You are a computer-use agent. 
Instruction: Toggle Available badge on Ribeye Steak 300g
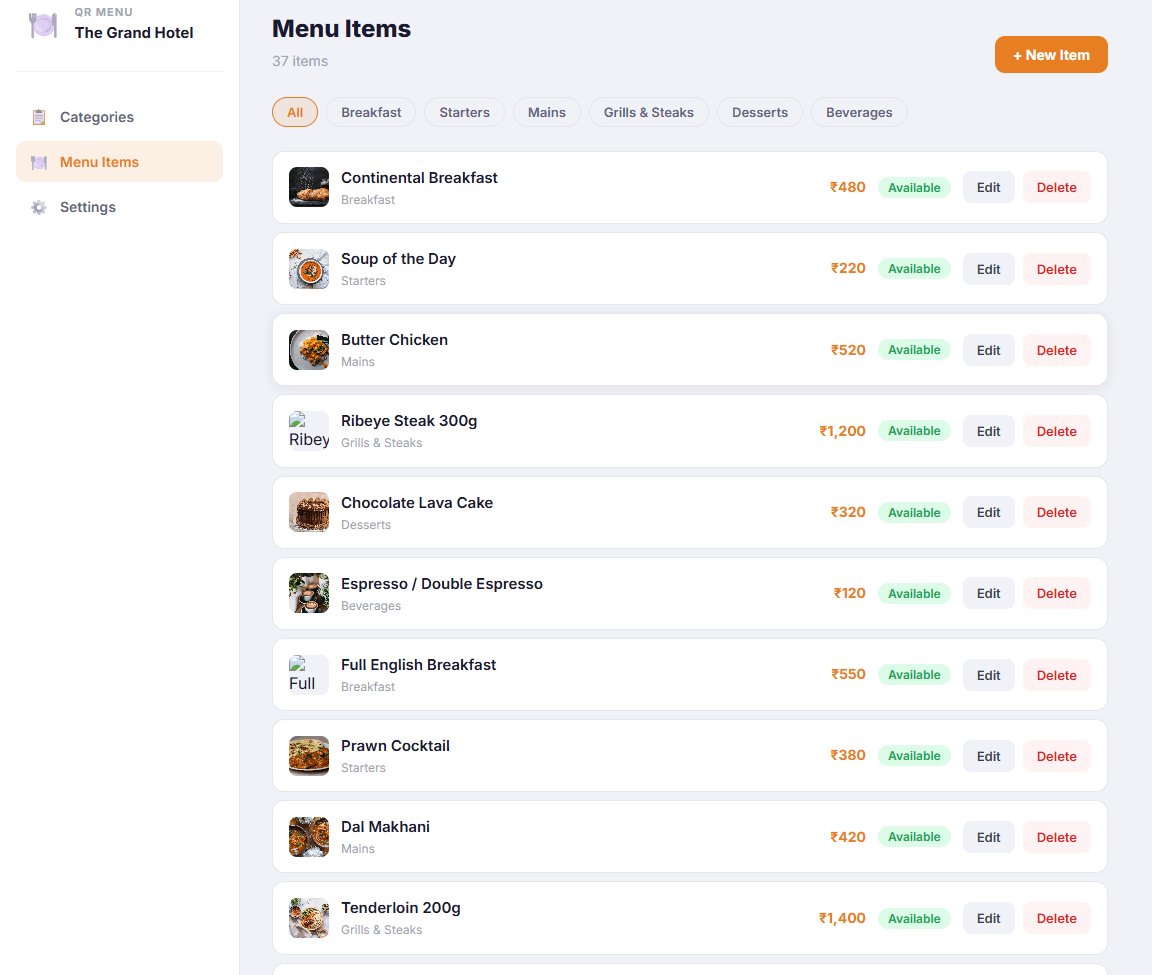(914, 431)
